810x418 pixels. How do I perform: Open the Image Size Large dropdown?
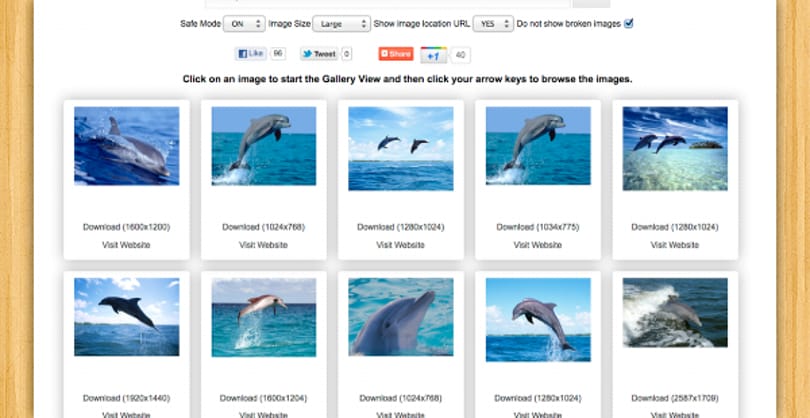click(x=341, y=24)
